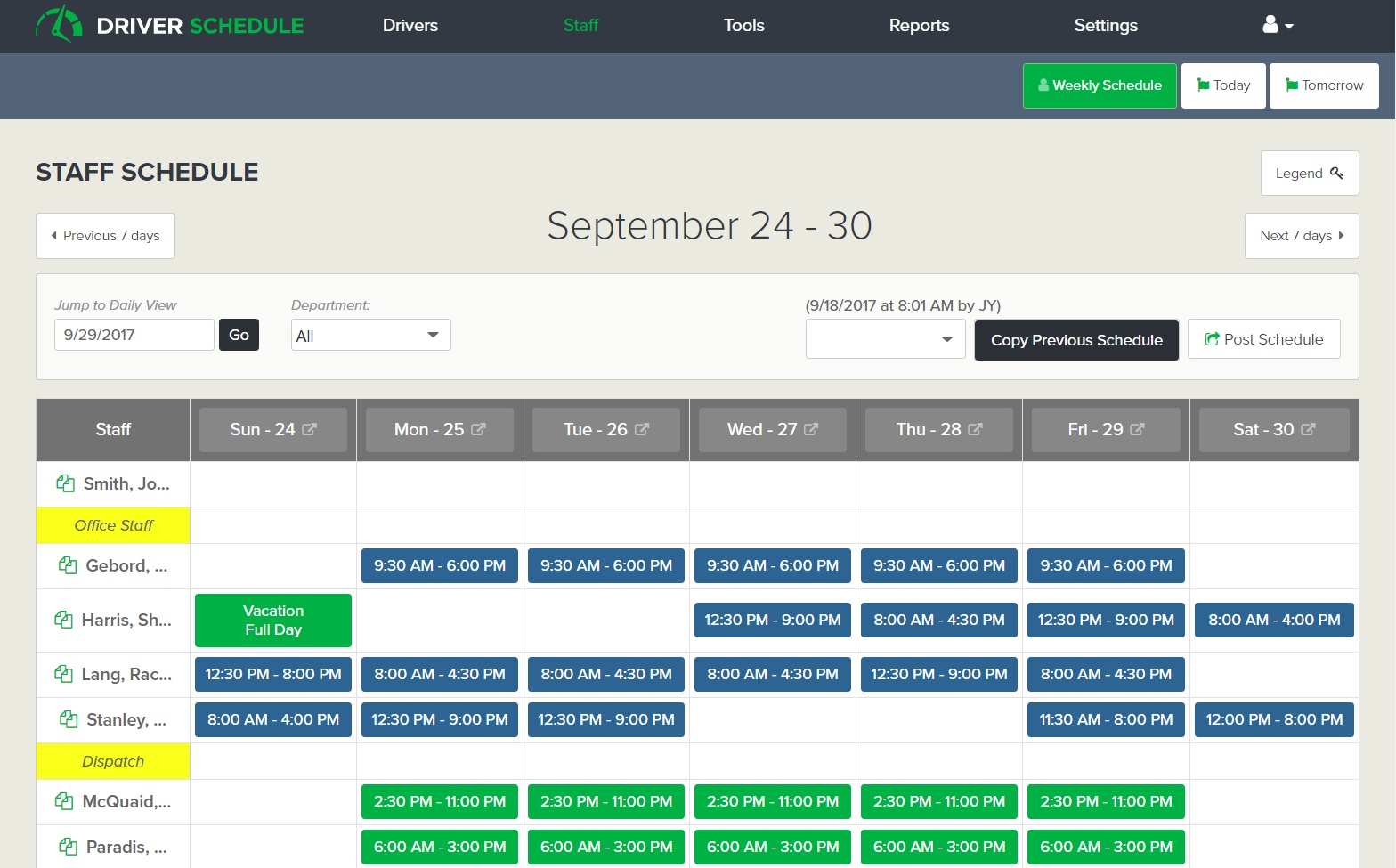Viewport: 1396px width, 868px height.
Task: Select Harris Thursday 8:00 AM - 4:30 PM shift
Action: click(x=939, y=620)
